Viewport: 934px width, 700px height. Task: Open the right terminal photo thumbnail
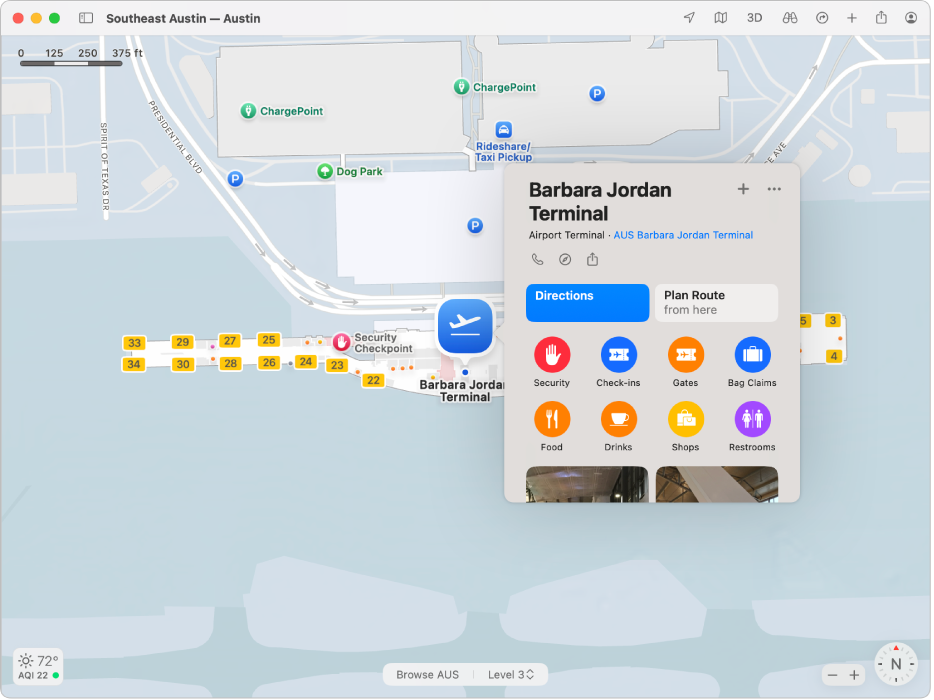point(717,484)
